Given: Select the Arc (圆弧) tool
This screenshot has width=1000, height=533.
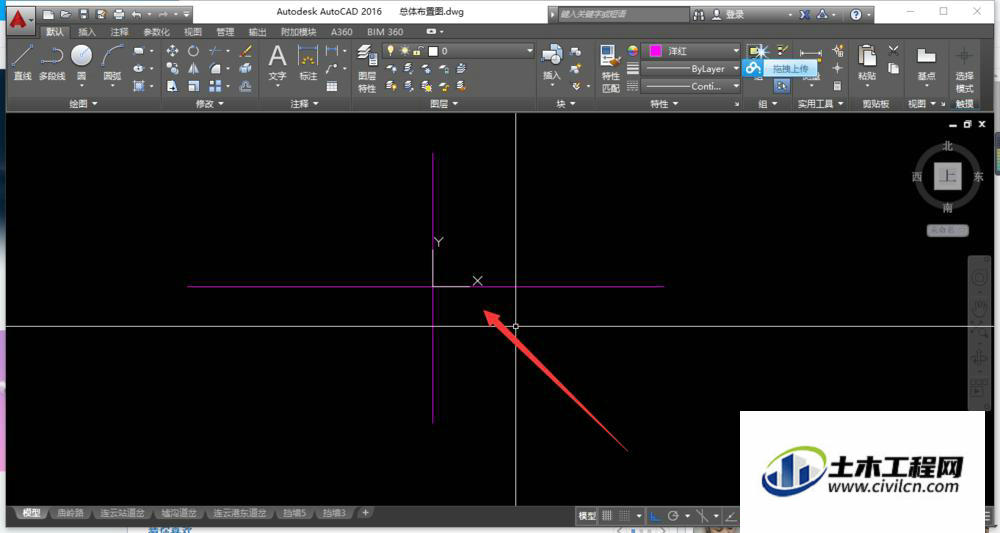Looking at the screenshot, I should [x=112, y=62].
